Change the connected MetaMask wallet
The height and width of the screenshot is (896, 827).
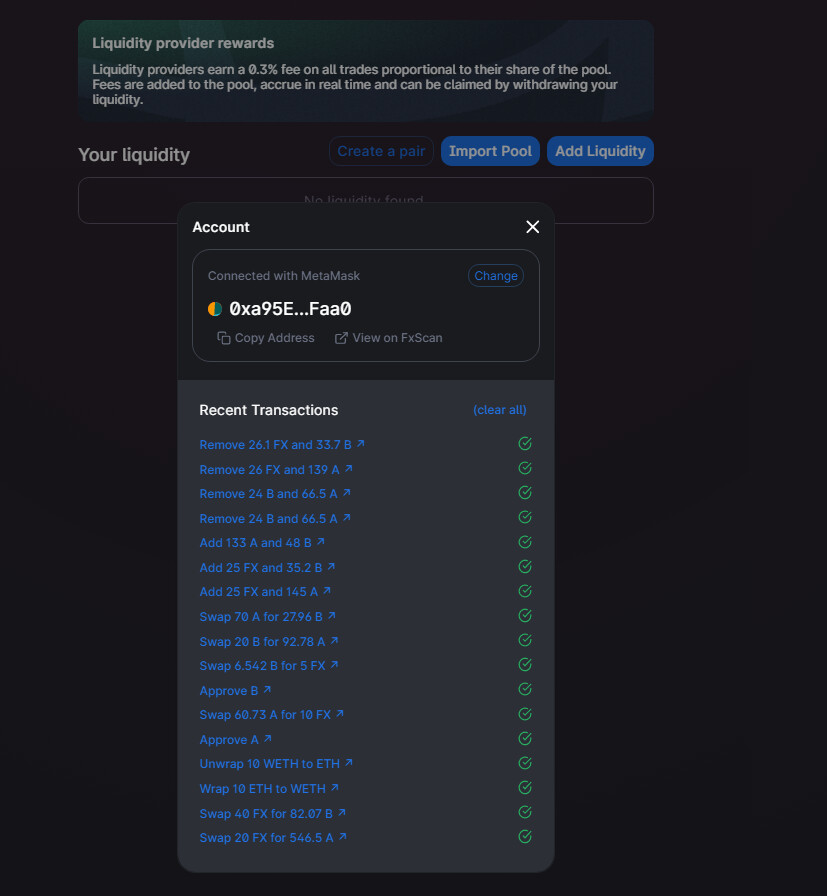pos(496,275)
